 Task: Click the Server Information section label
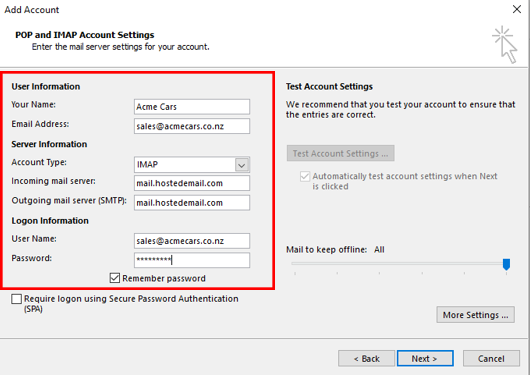pyautogui.click(x=49, y=144)
